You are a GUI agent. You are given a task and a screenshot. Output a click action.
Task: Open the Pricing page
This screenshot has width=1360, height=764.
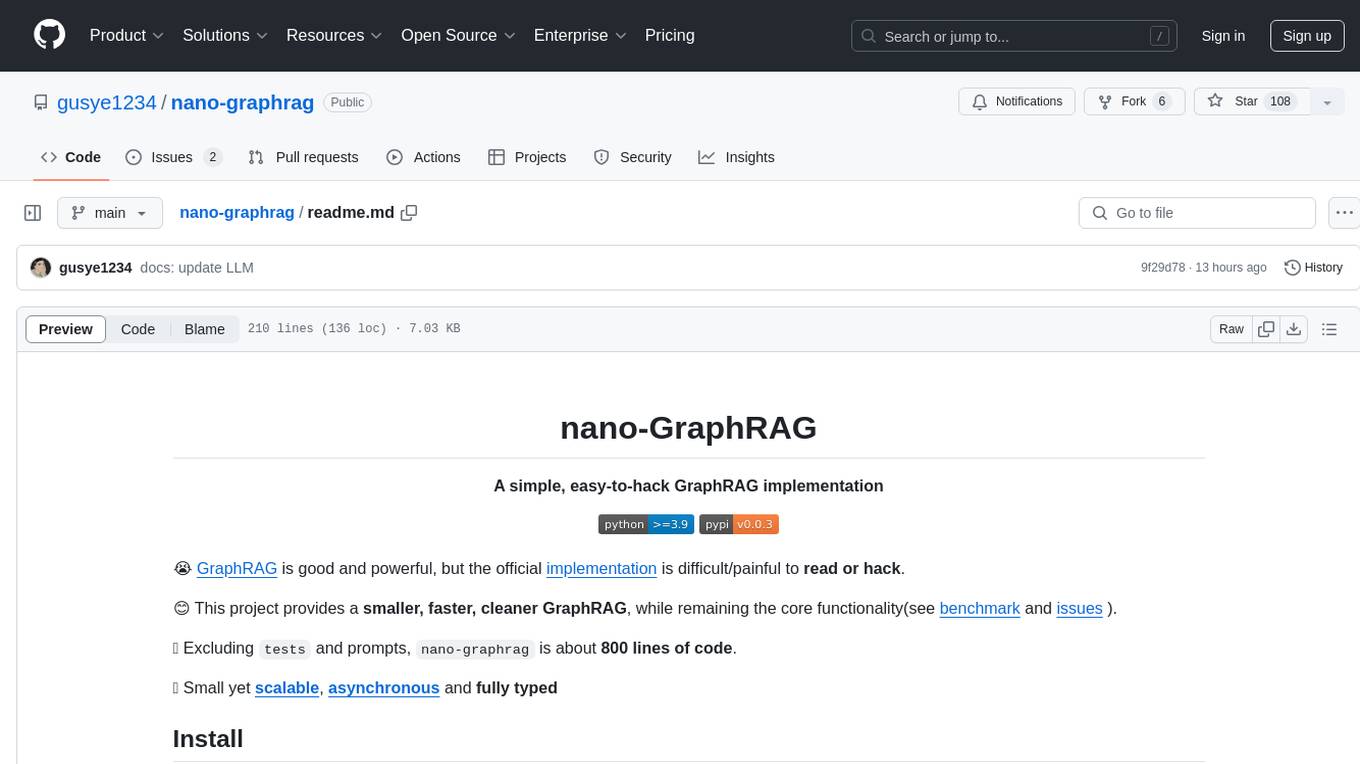click(670, 35)
